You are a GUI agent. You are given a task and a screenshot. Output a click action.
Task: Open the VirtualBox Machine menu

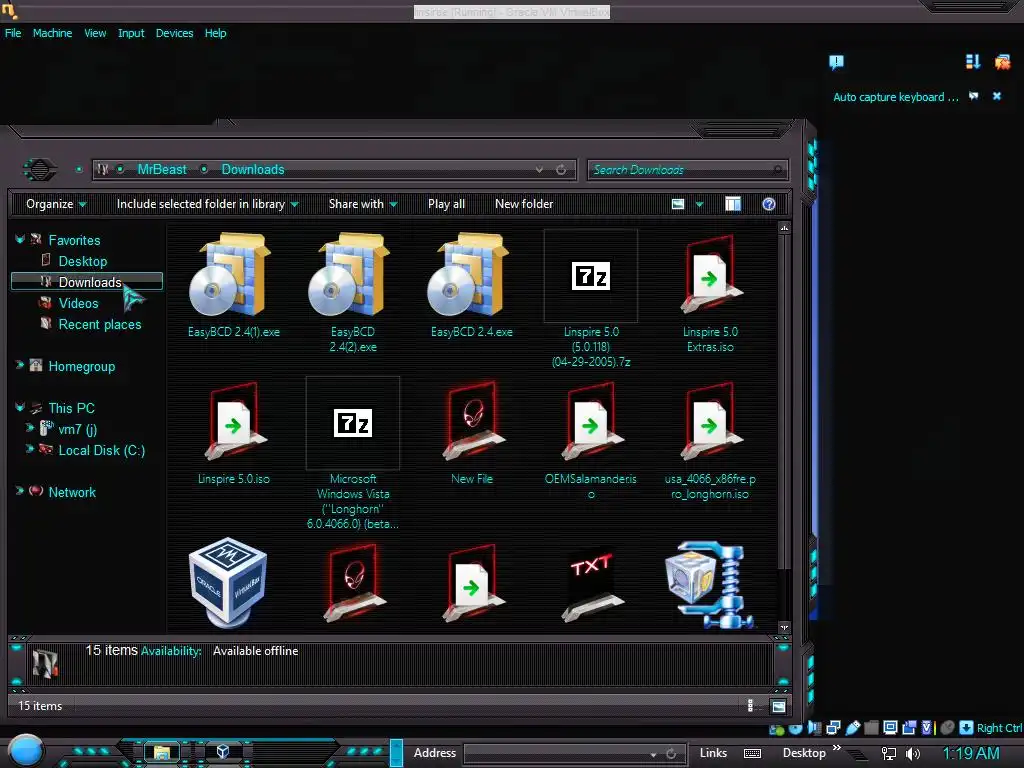52,33
